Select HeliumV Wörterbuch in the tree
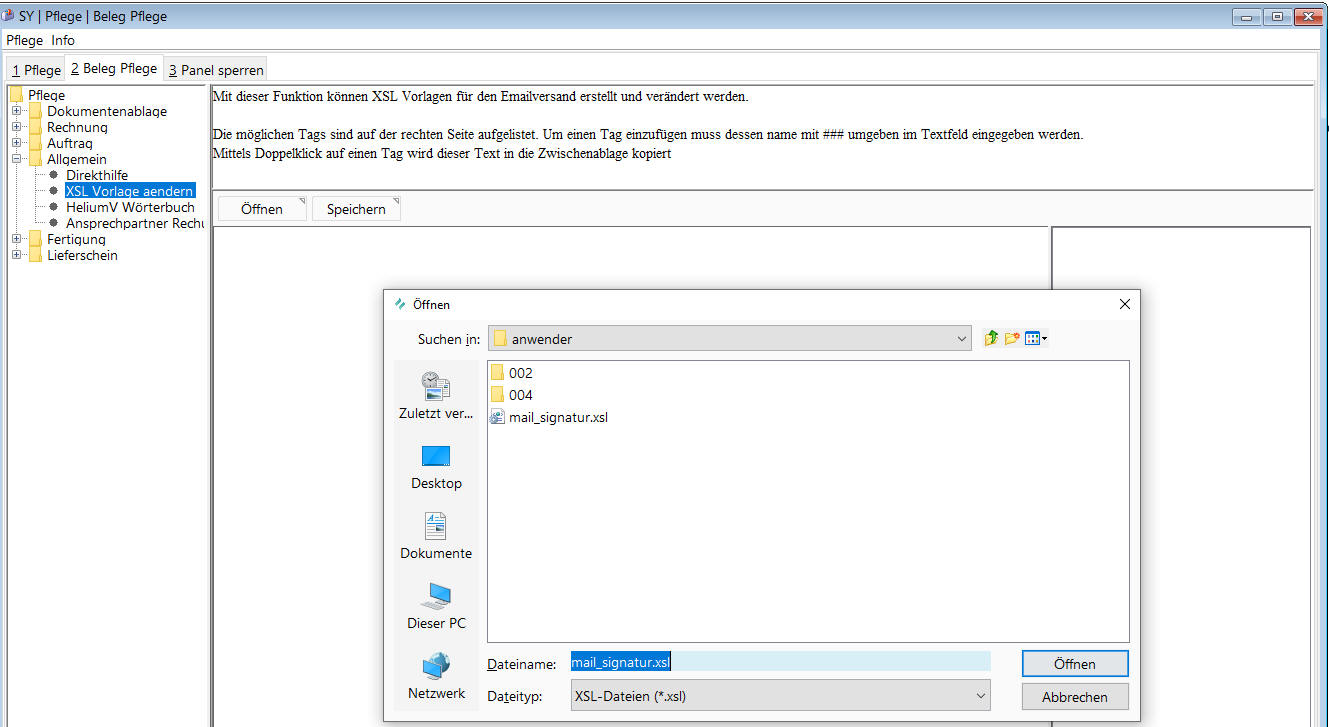 pyautogui.click(x=130, y=207)
